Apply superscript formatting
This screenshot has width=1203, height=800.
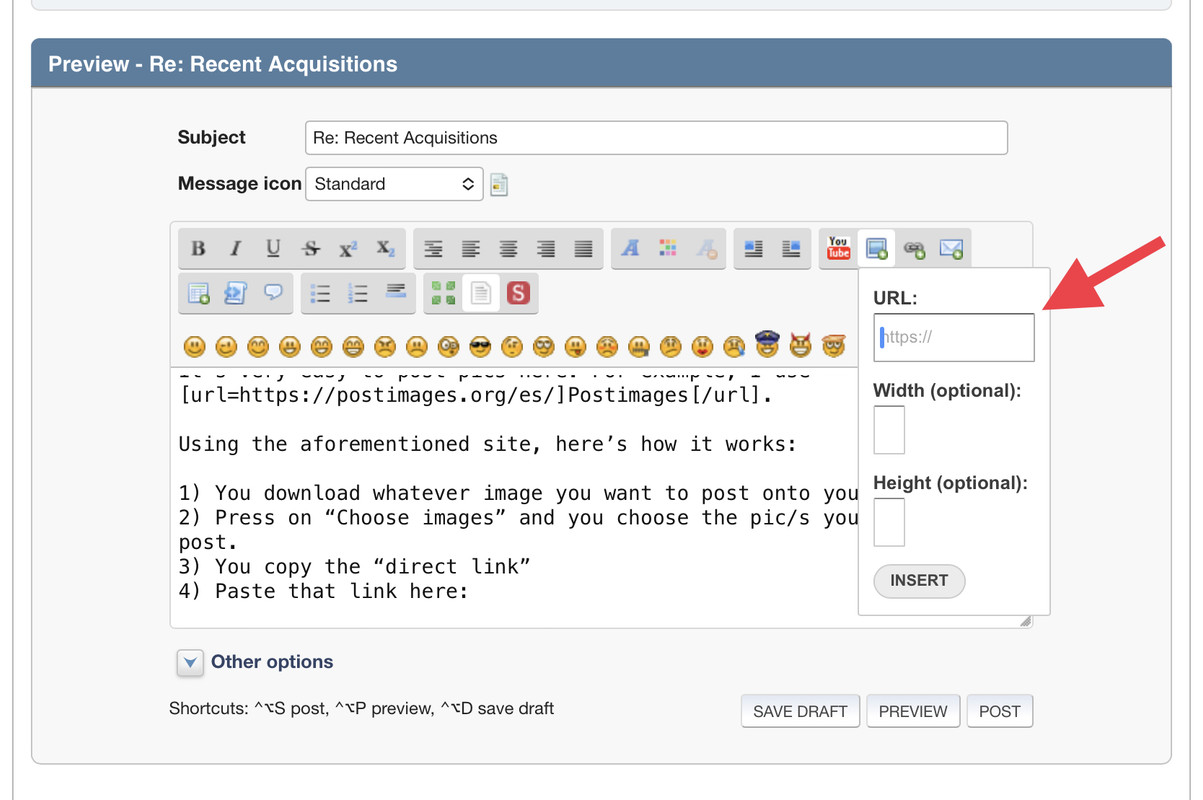(x=348, y=249)
